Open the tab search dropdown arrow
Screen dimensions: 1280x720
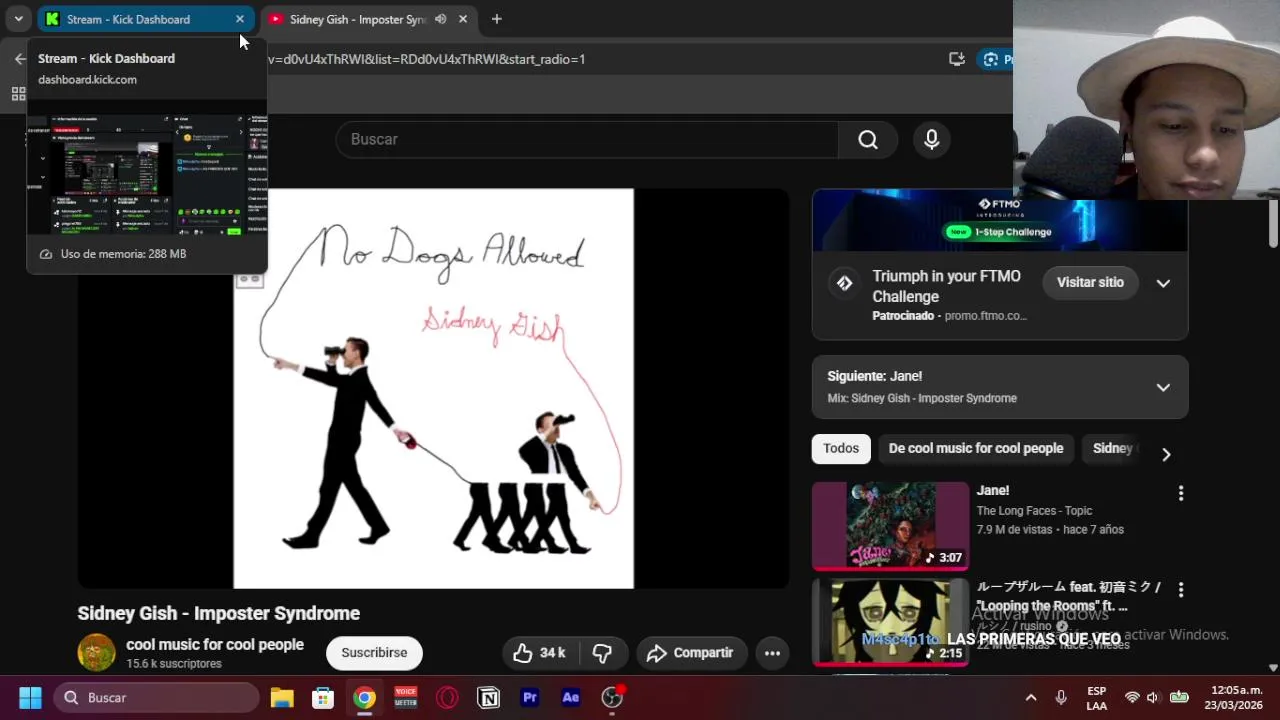tap(18, 19)
